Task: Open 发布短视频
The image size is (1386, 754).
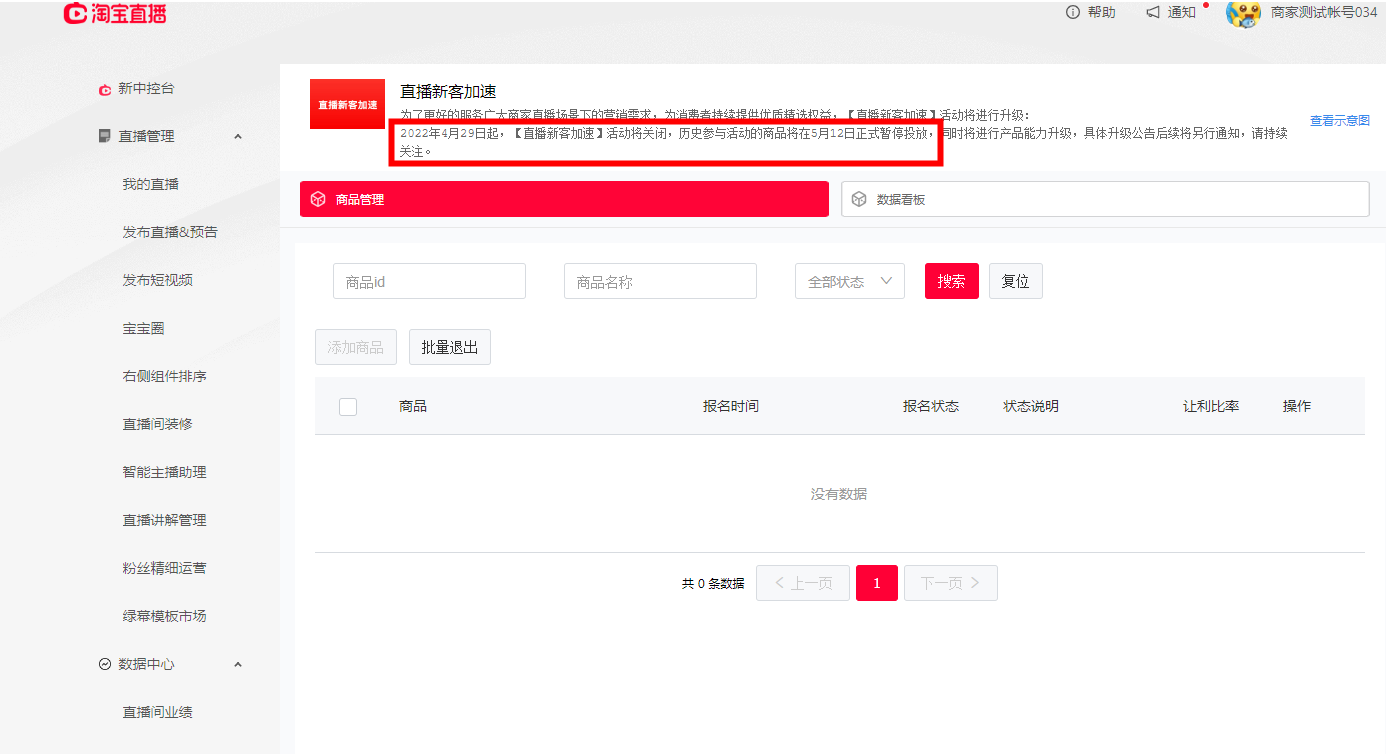Action: (x=157, y=280)
